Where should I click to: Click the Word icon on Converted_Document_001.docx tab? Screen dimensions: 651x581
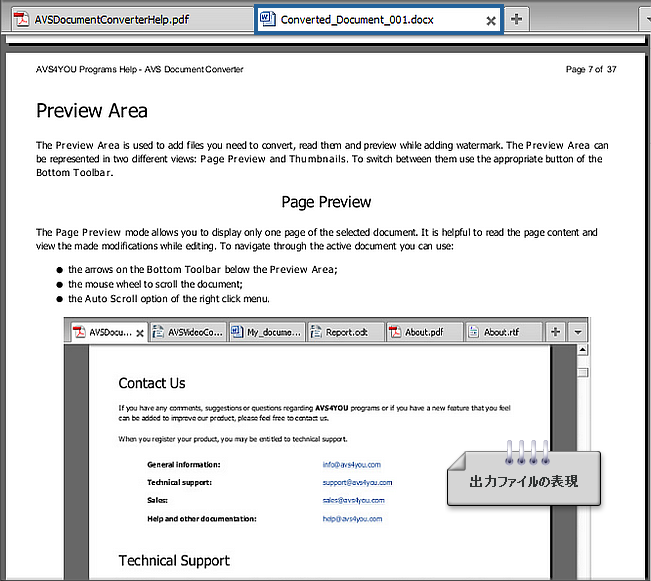click(268, 18)
